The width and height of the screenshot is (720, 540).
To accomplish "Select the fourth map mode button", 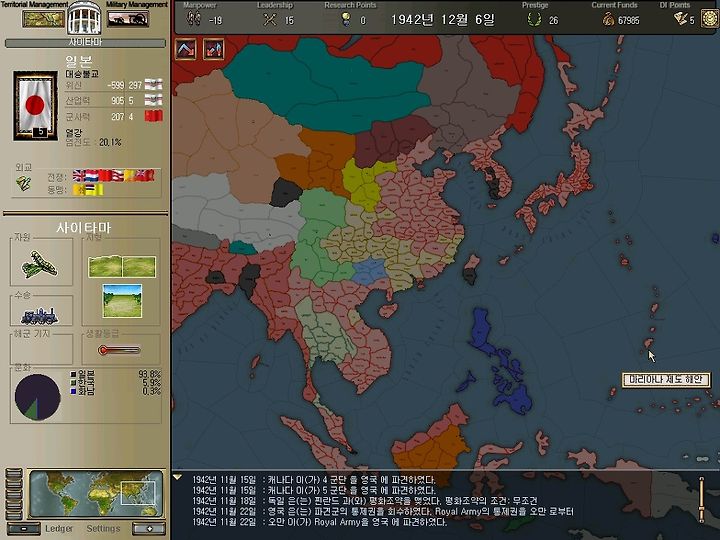I will (x=13, y=504).
